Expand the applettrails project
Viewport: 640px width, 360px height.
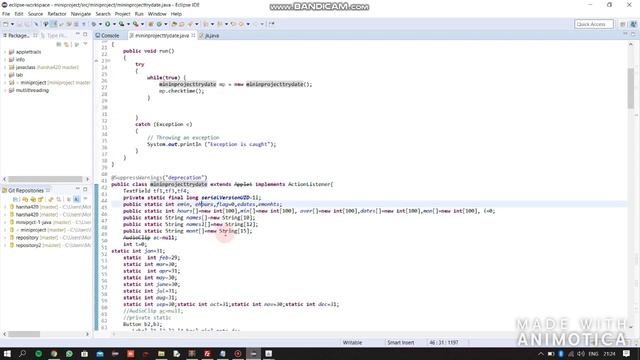[x=5, y=52]
